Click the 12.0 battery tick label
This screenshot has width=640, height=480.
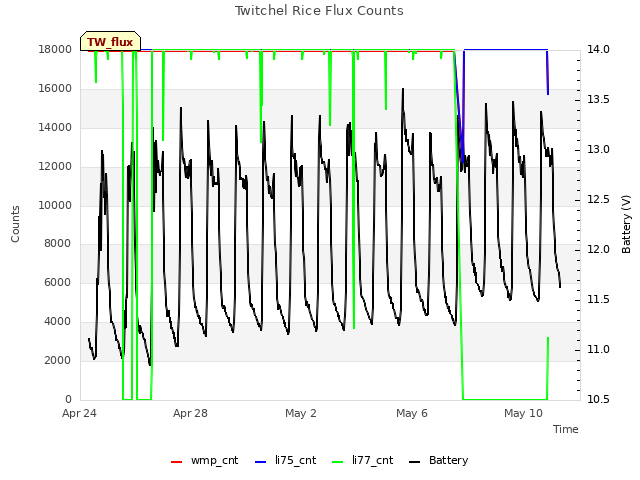(x=598, y=250)
